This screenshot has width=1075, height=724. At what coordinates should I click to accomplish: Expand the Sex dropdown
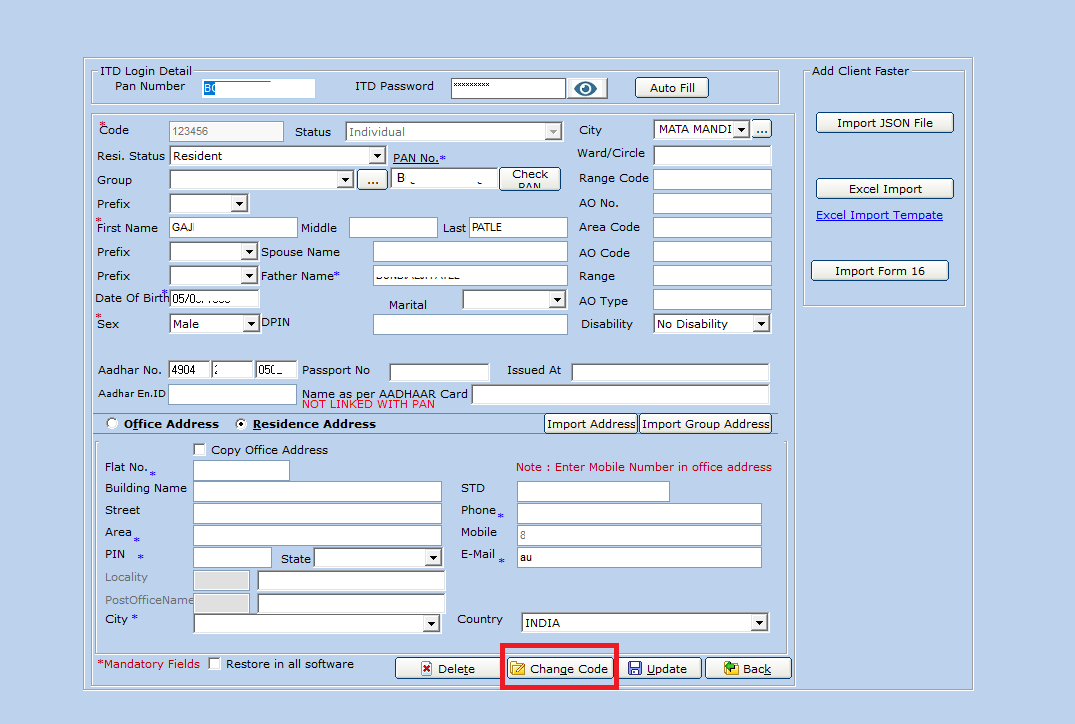click(x=251, y=324)
